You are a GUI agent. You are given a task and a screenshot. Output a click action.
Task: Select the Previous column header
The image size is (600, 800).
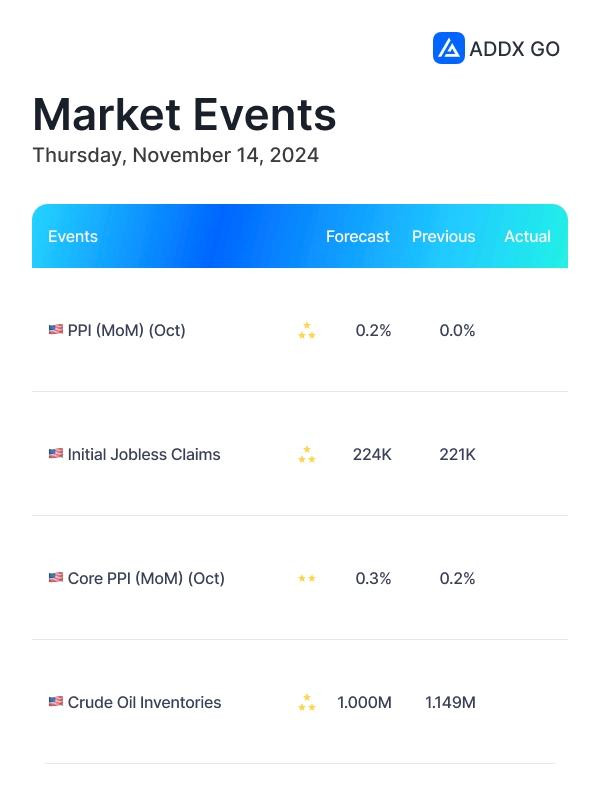click(x=443, y=236)
